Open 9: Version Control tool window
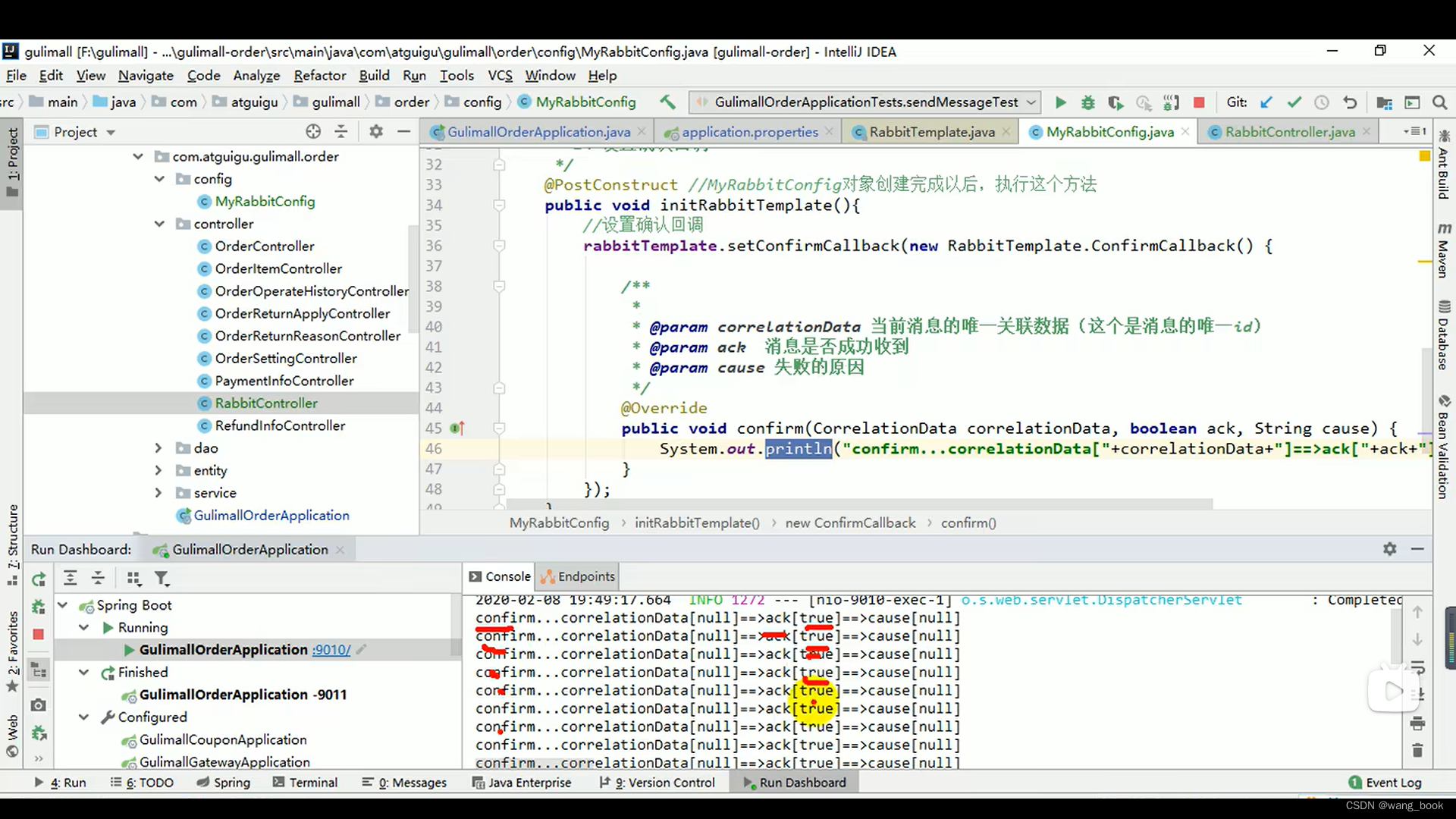The width and height of the screenshot is (1456, 819). [x=657, y=783]
